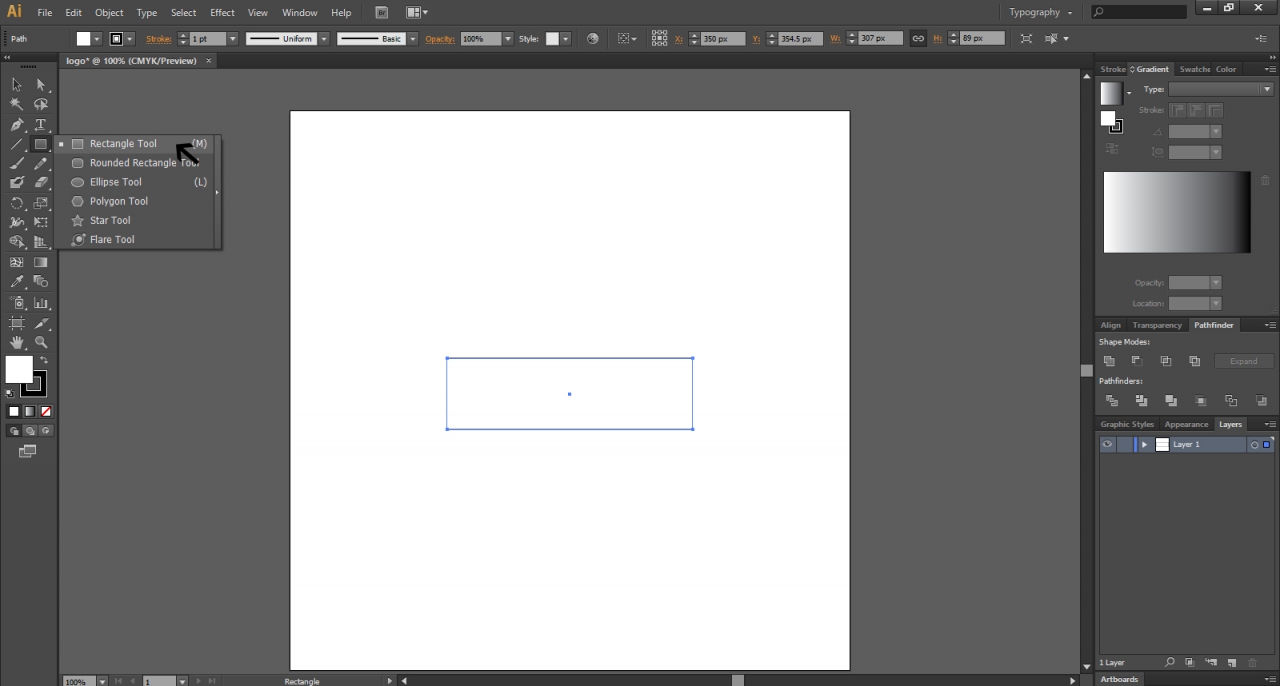This screenshot has width=1280, height=686.
Task: Select the Rotate tool
Action: [17, 203]
